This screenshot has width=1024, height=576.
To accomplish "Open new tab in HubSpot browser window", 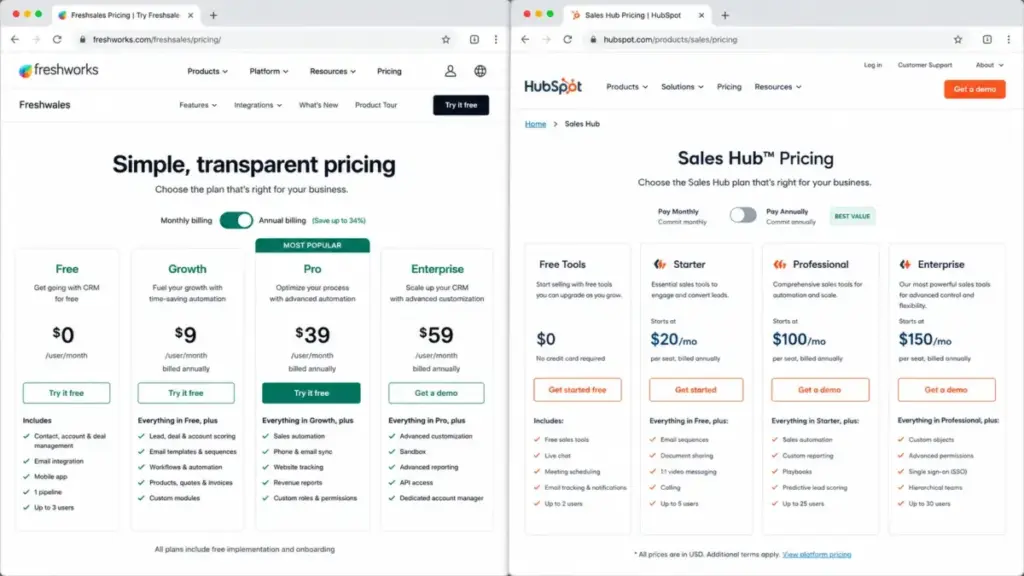I will (x=725, y=15).
